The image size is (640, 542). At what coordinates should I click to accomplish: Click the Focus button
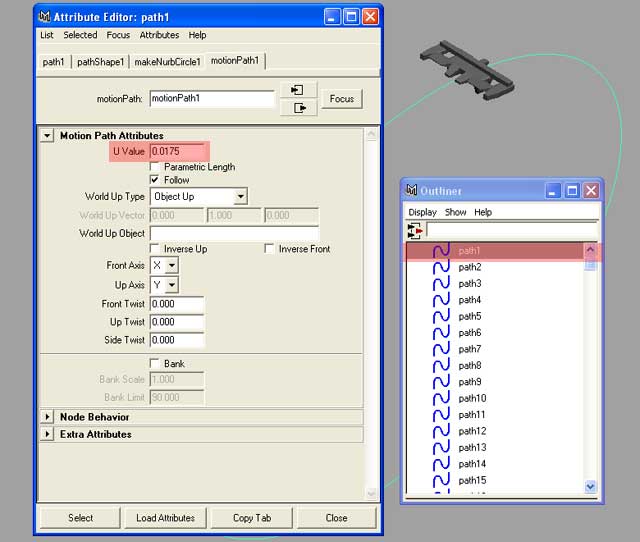click(x=342, y=99)
